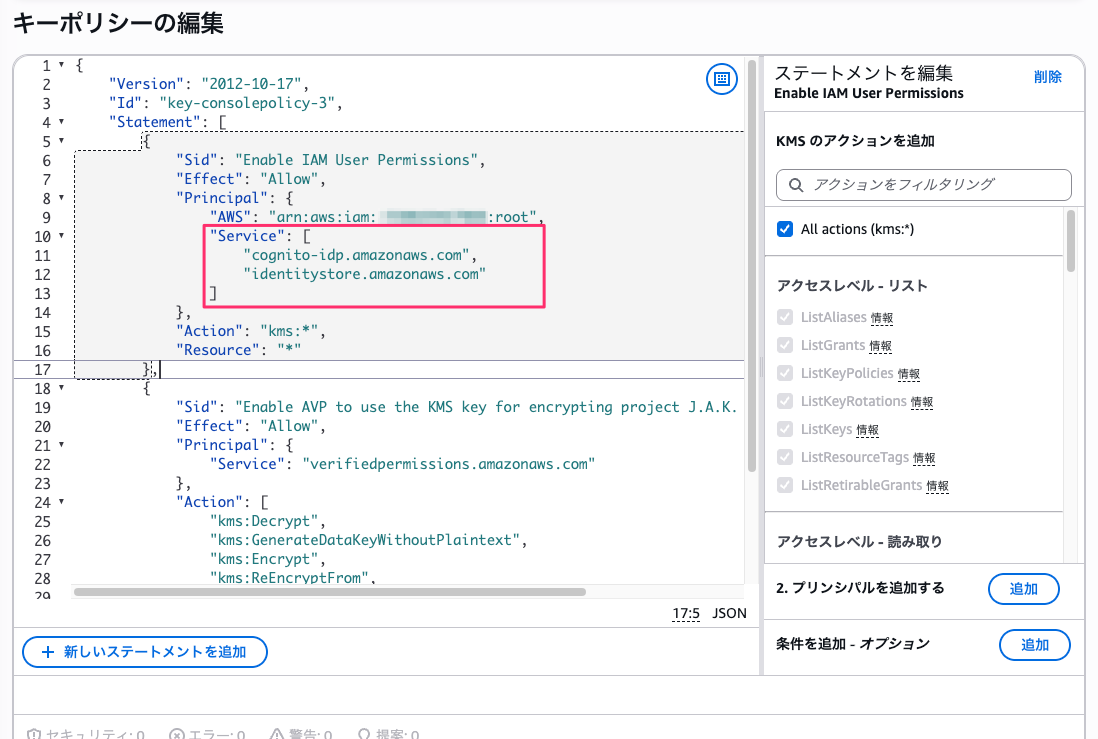Screen dimensions: 1098x739
Task: Click the "identitystore.amazonaws.com" string
Action: 365,274
